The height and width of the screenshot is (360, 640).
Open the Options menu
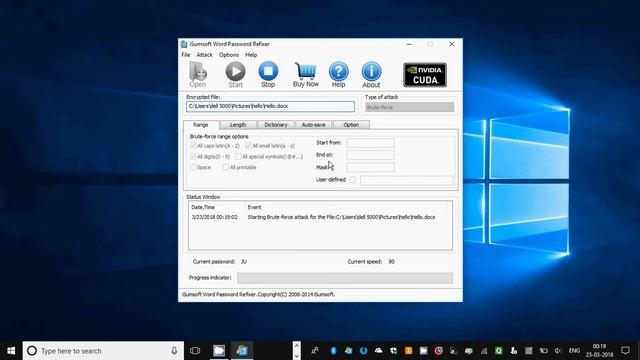tap(229, 55)
